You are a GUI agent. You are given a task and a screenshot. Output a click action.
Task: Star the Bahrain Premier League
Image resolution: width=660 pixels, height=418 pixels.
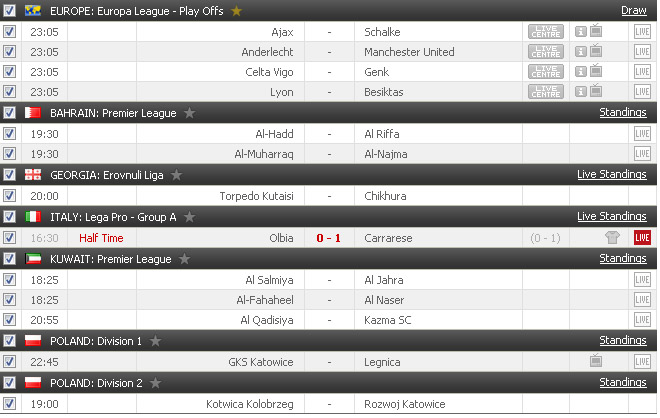pyautogui.click(x=189, y=113)
